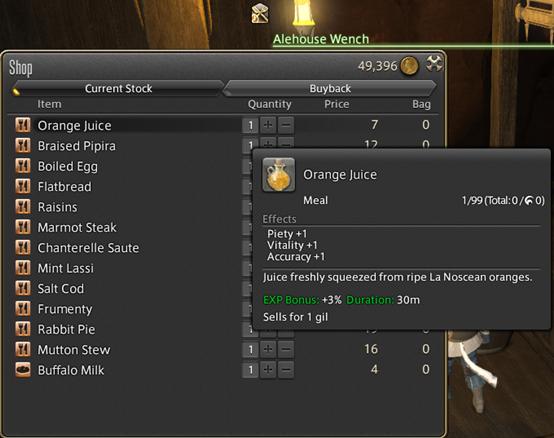
Task: Click the Mutton Stew quantity field
Action: (251, 349)
